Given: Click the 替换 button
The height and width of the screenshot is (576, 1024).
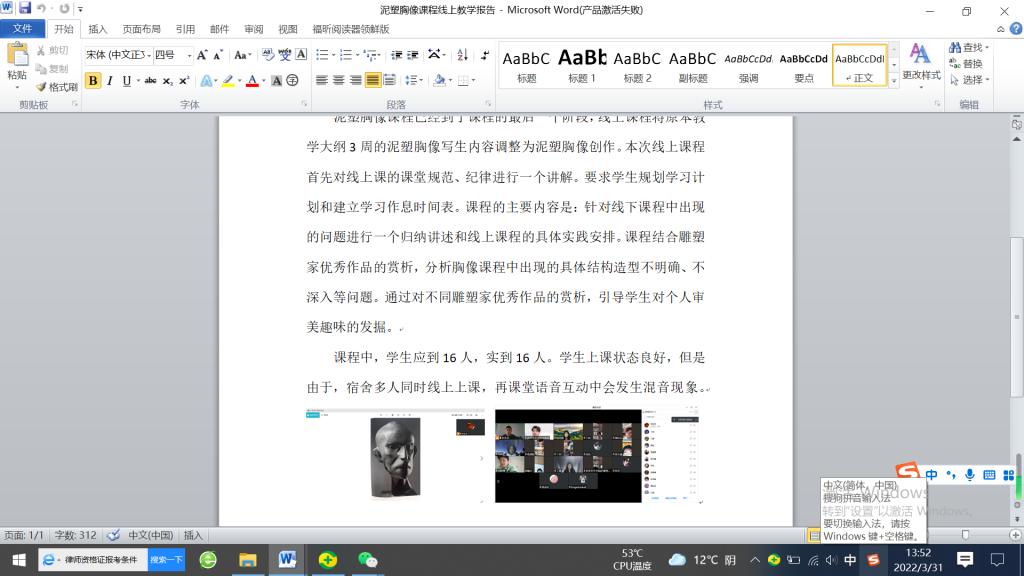Looking at the screenshot, I should coord(971,64).
